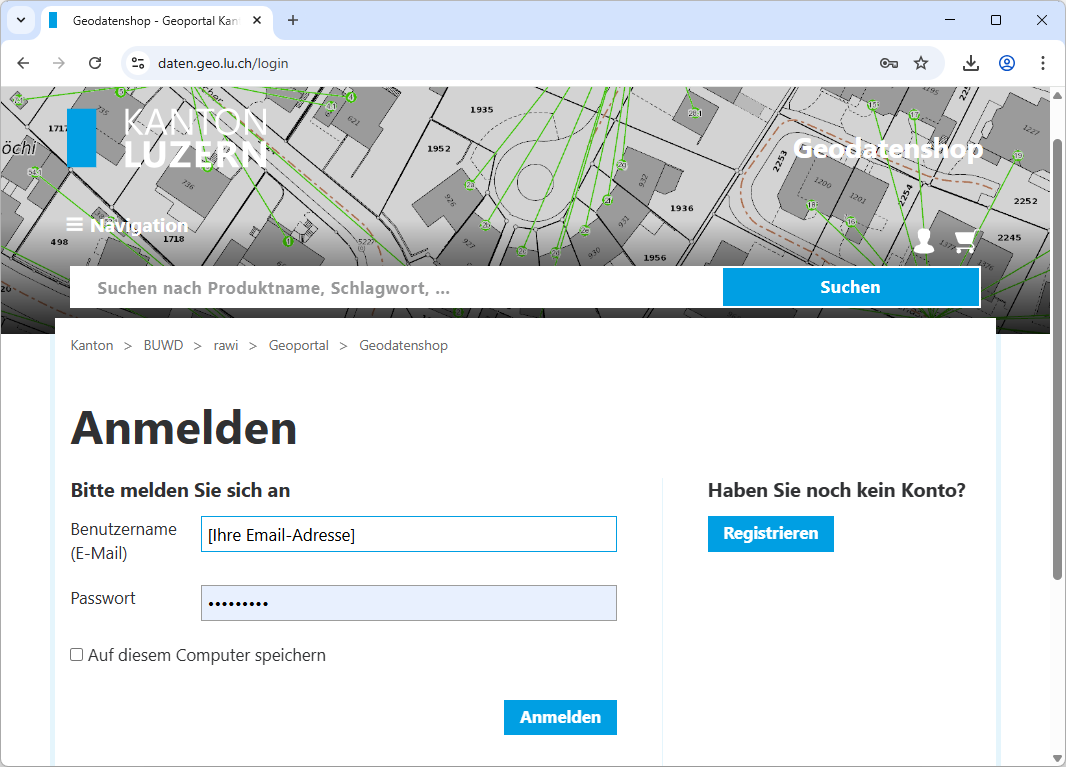Open a new browser tab
The height and width of the screenshot is (767, 1066).
[293, 20]
